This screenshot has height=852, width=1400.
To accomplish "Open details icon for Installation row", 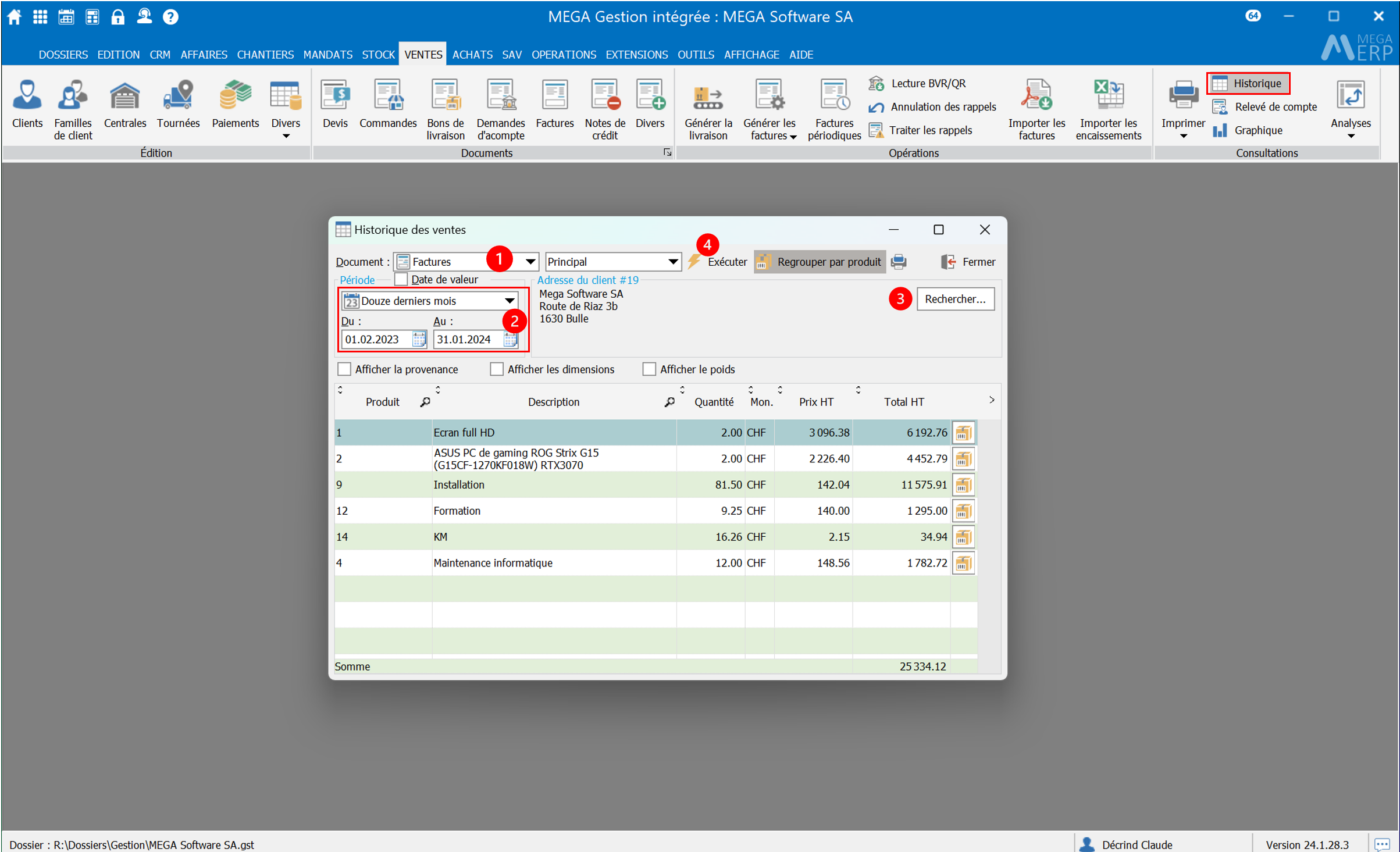I will point(963,485).
